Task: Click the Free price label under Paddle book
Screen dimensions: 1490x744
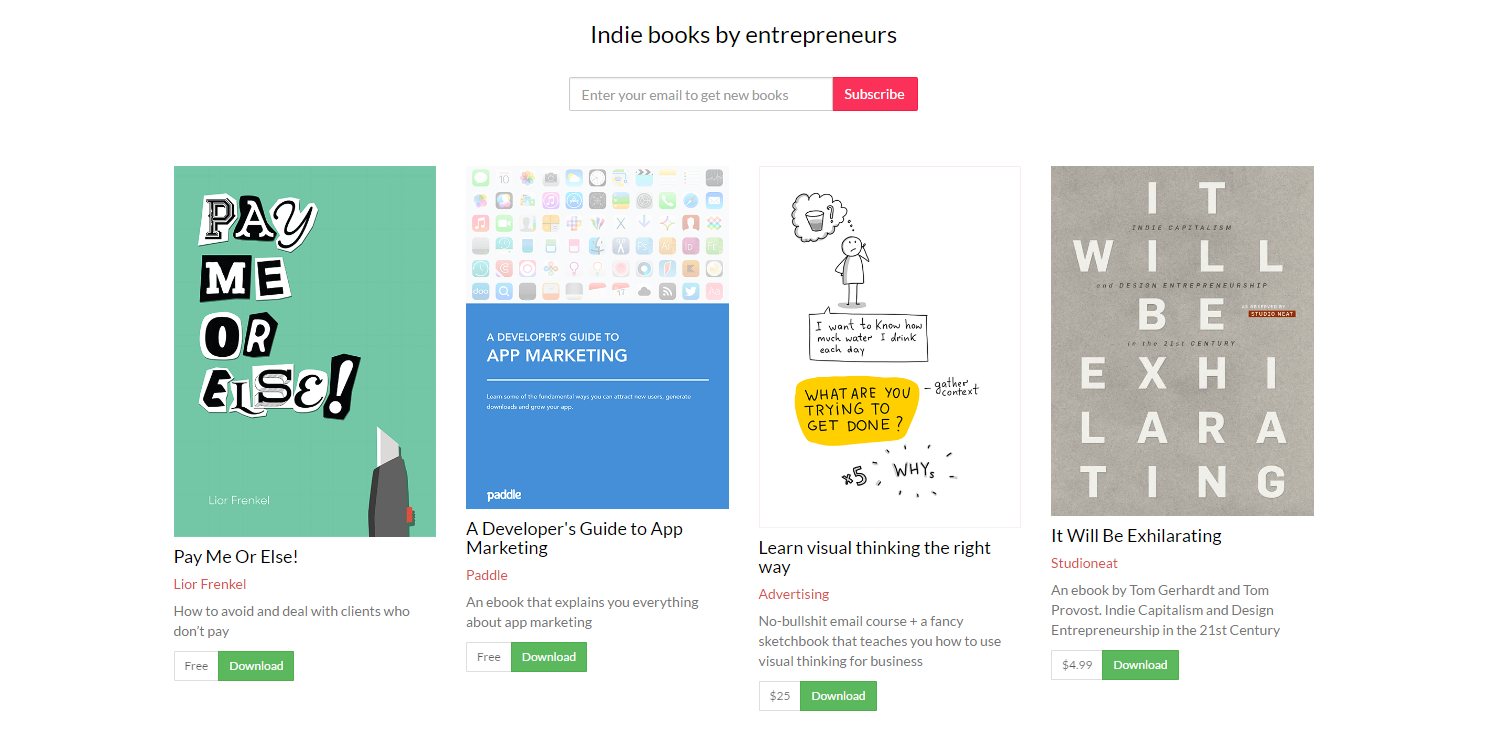Action: coord(489,657)
